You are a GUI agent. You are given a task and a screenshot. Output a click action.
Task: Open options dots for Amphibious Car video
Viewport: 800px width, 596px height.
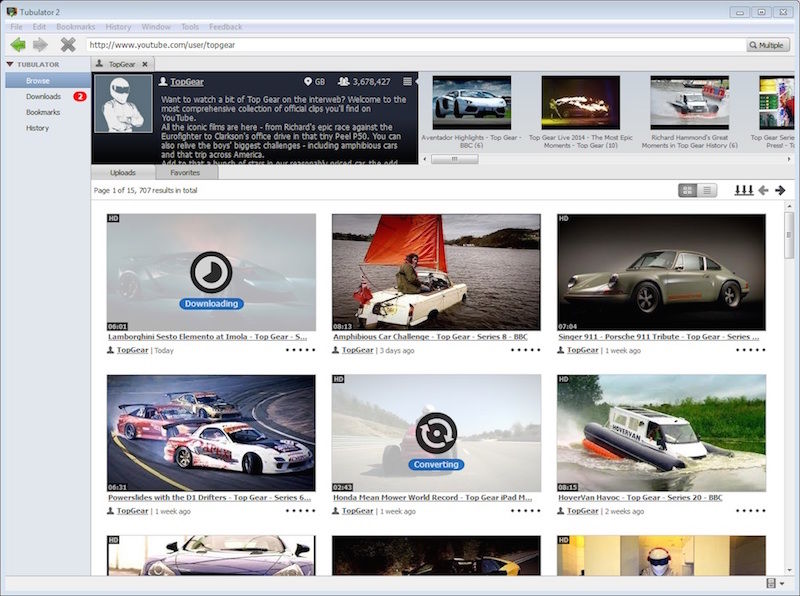pos(526,350)
